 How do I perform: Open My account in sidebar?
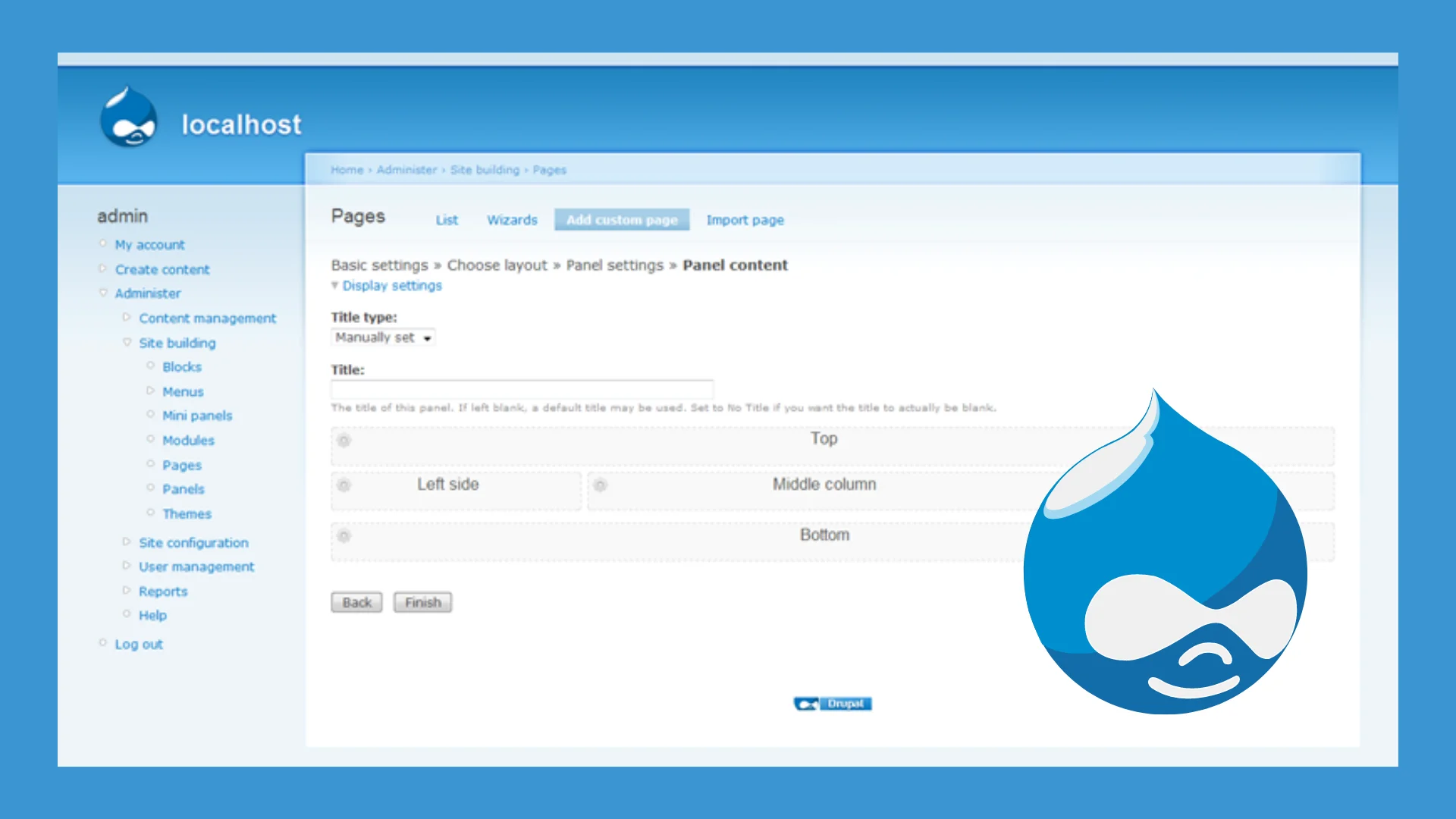point(149,245)
